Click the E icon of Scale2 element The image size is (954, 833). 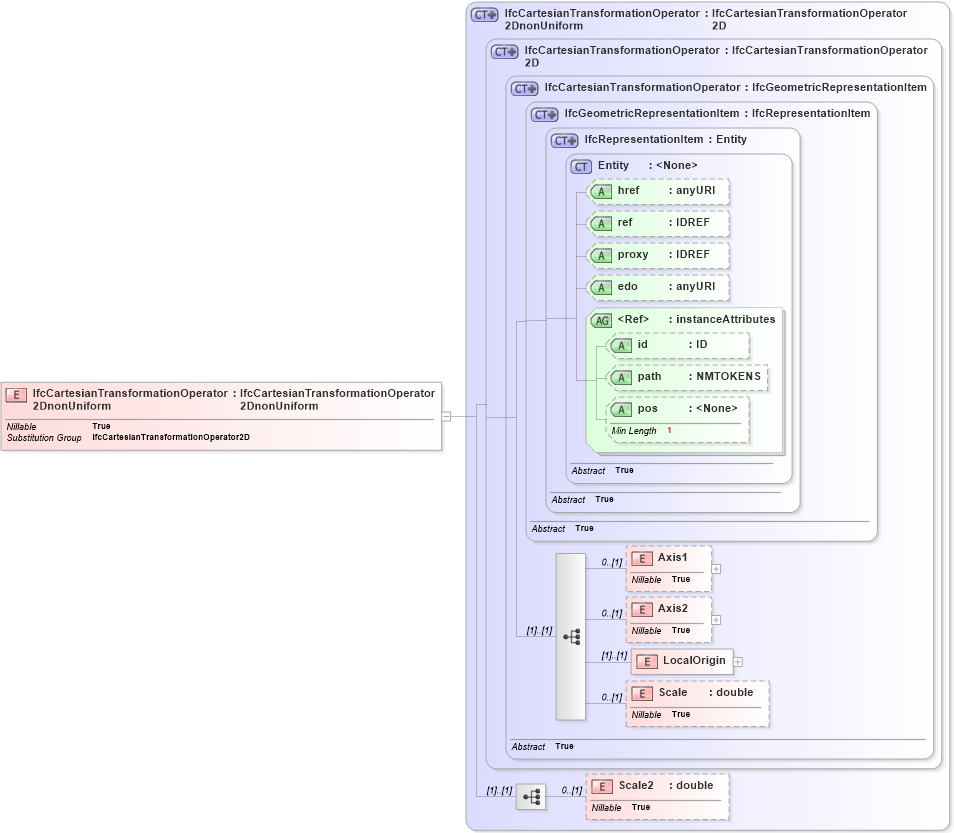pyautogui.click(x=601, y=785)
